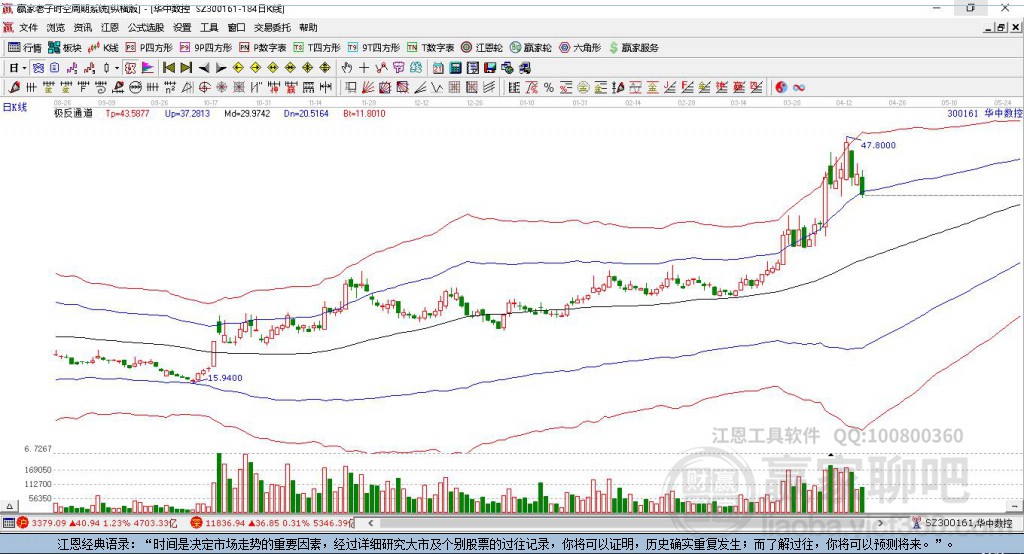The width and height of the screenshot is (1024, 554).
Task: Open the 浏览 menu
Action: pyautogui.click(x=56, y=27)
